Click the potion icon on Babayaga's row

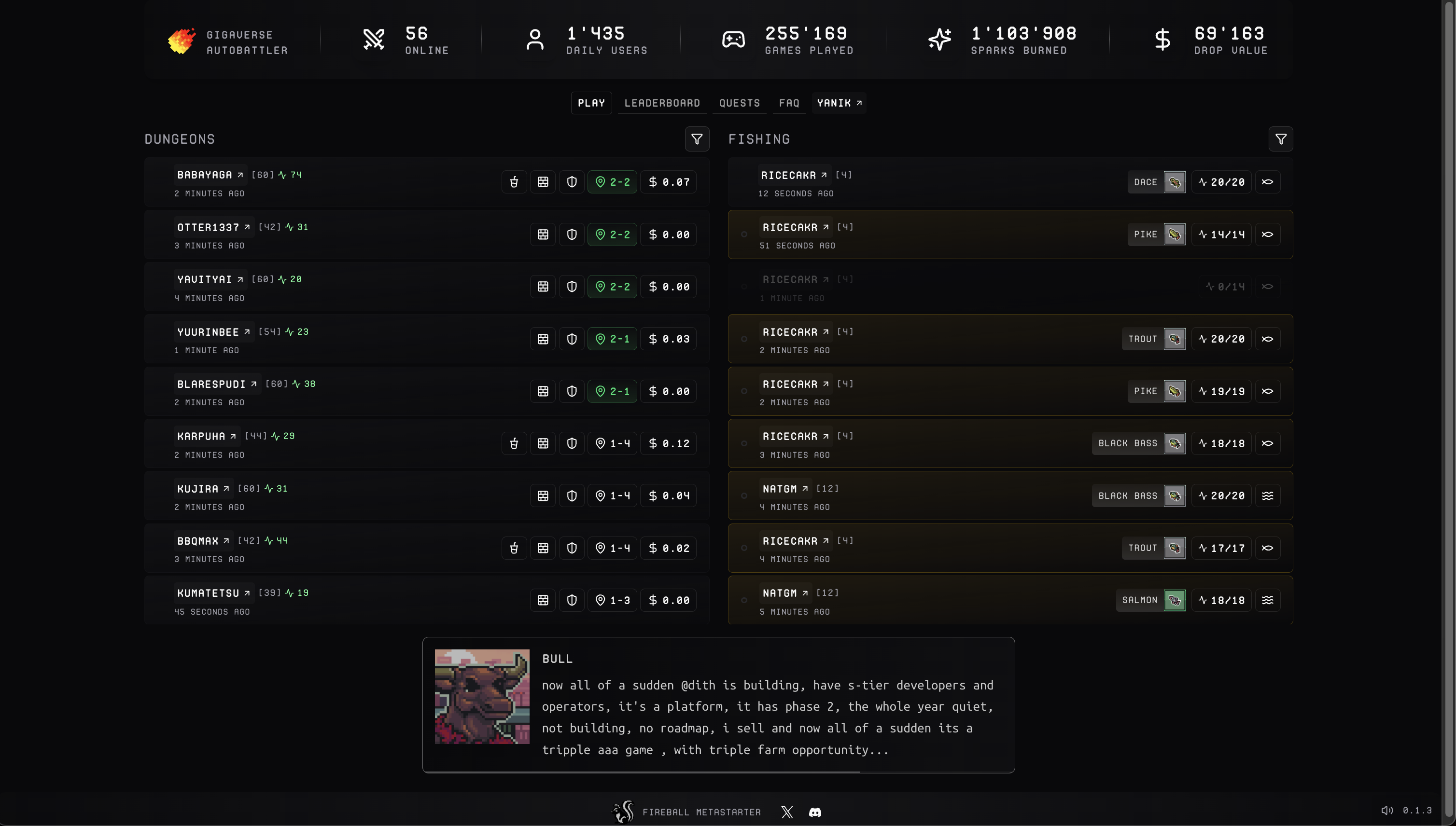coord(514,182)
